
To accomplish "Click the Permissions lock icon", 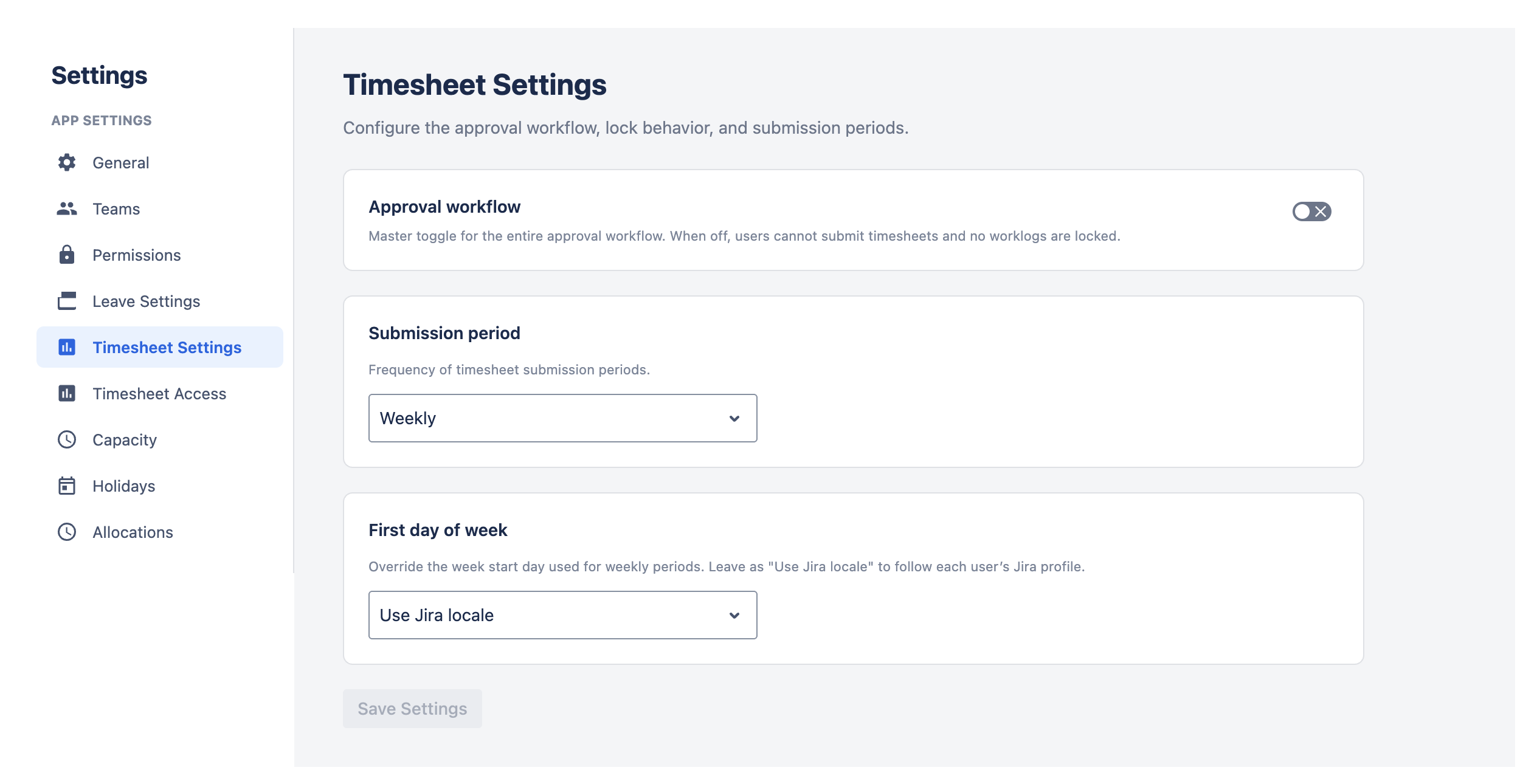I will click(x=67, y=255).
